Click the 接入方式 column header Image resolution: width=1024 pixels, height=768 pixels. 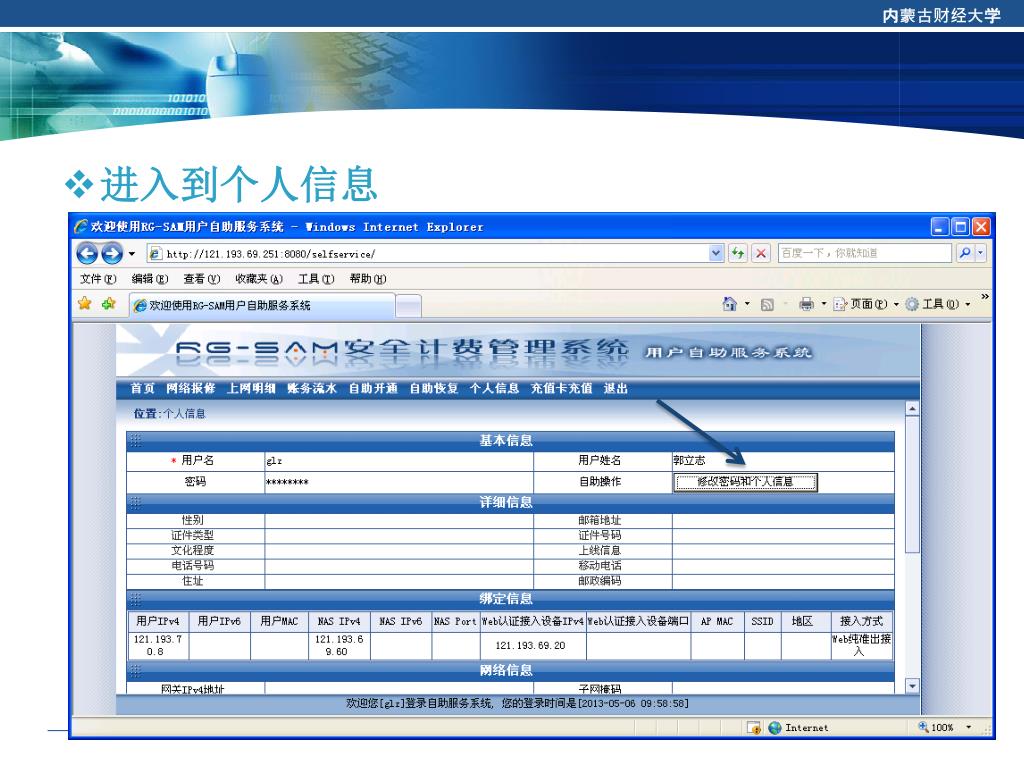(861, 621)
